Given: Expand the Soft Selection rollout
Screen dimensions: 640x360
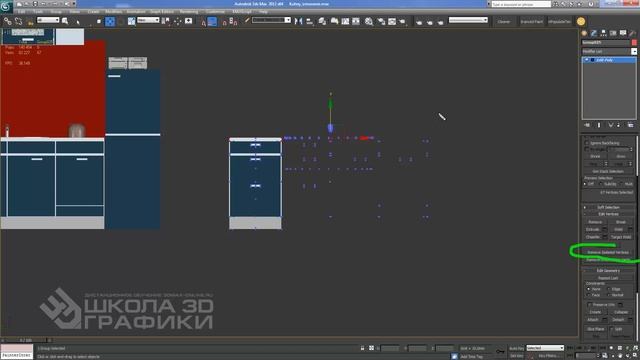Looking at the screenshot, I should click(x=608, y=207).
